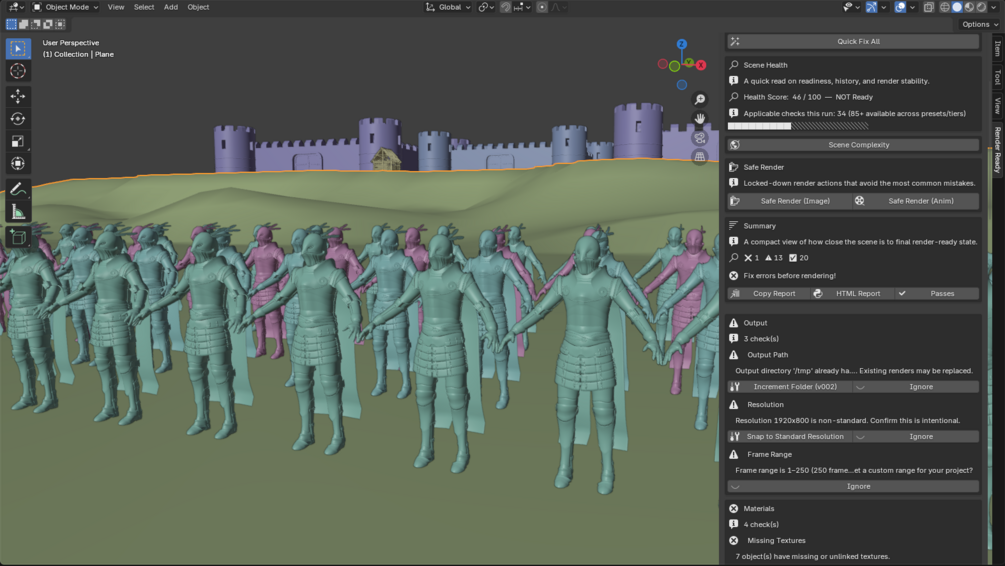The height and width of the screenshot is (566, 1005).
Task: Click Snap to Standard Resolution
Action: (x=790, y=437)
